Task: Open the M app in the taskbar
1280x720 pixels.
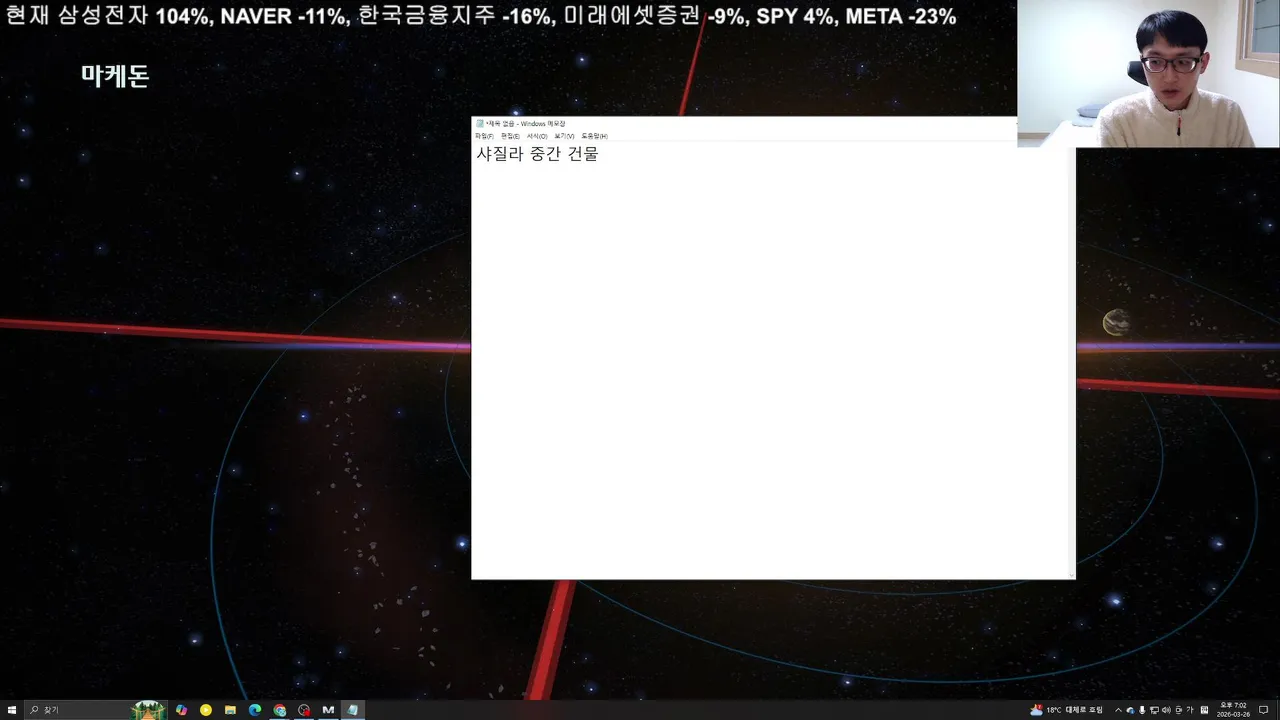Action: 328,710
